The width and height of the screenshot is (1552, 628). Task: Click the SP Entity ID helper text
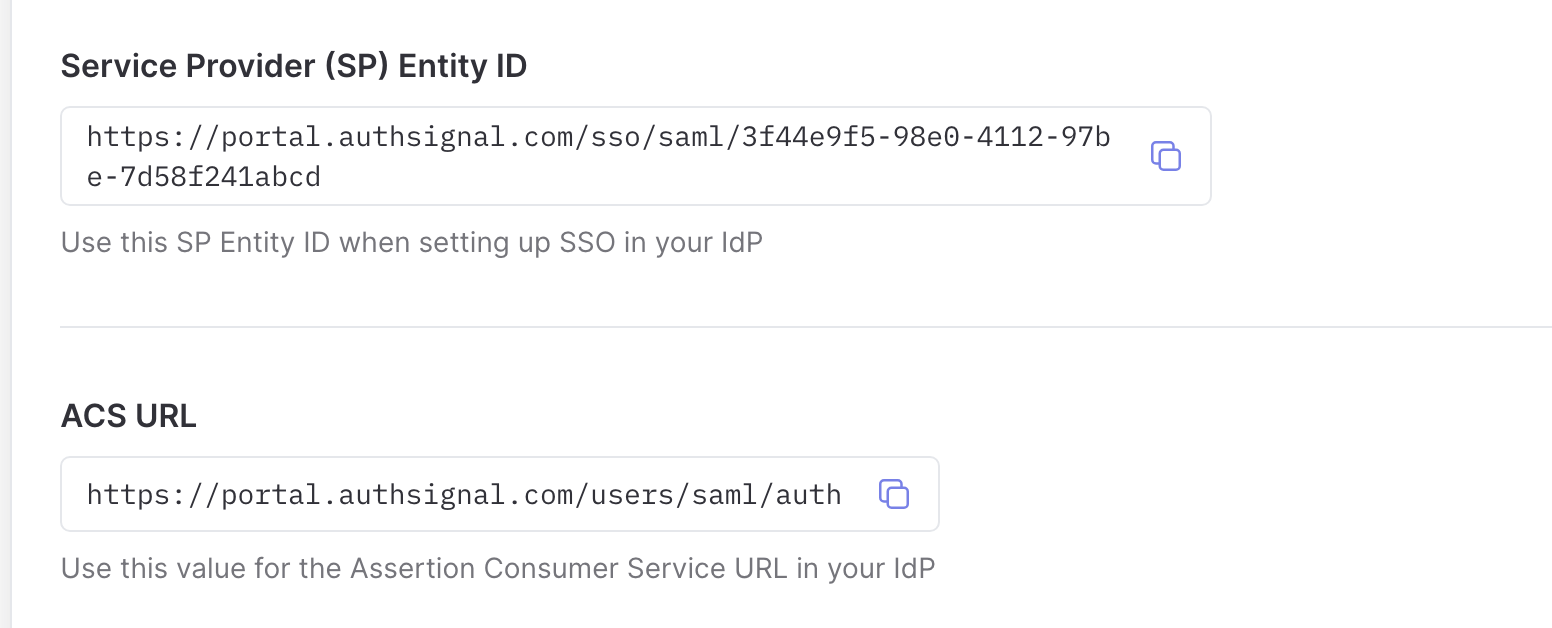[x=412, y=243]
